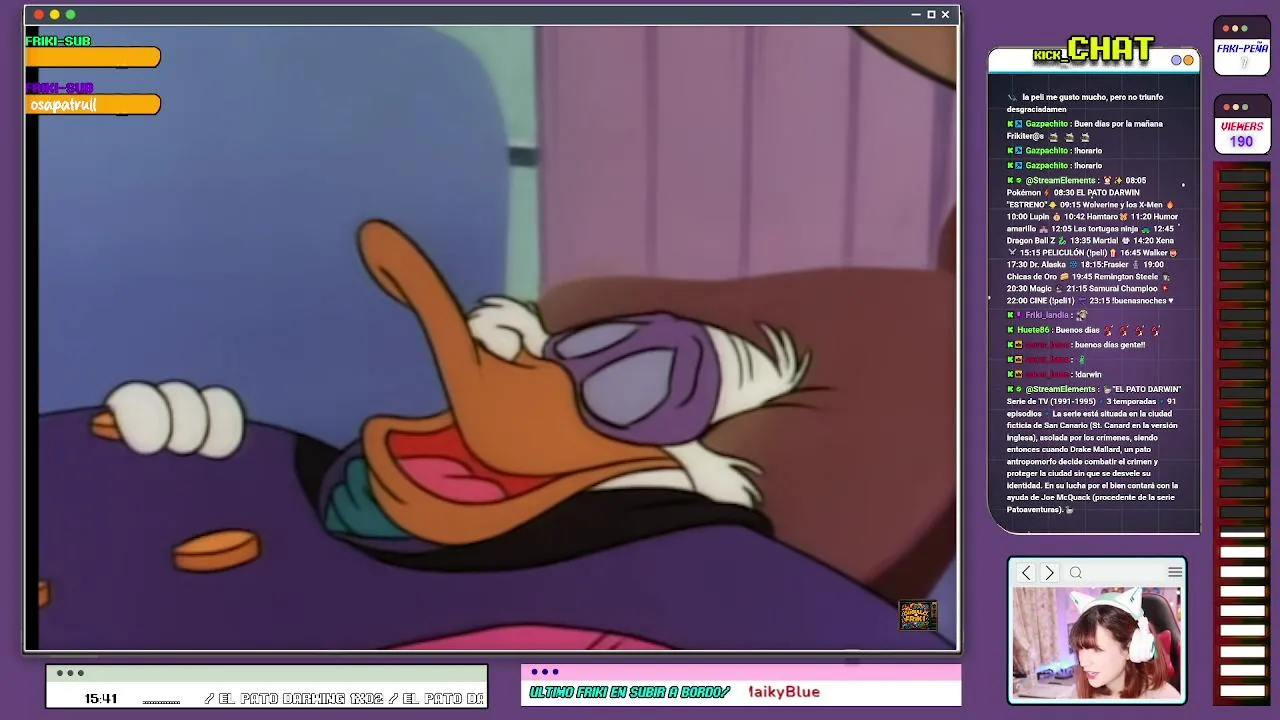This screenshot has height=720, width=1280.
Task: Click '15:15 PELICULÓN (!peli)' in schedule message
Action: tap(1064, 253)
